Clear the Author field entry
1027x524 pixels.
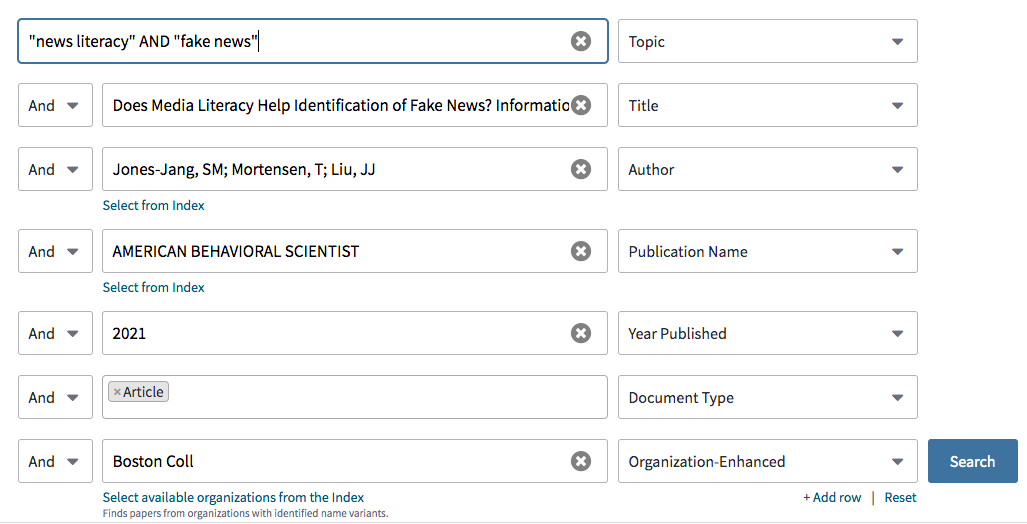point(581,169)
